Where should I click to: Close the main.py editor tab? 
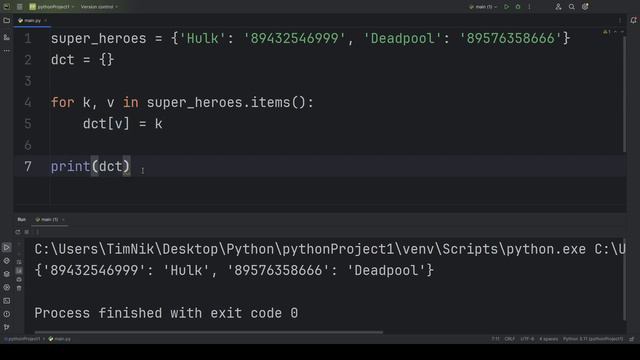pos(46,20)
